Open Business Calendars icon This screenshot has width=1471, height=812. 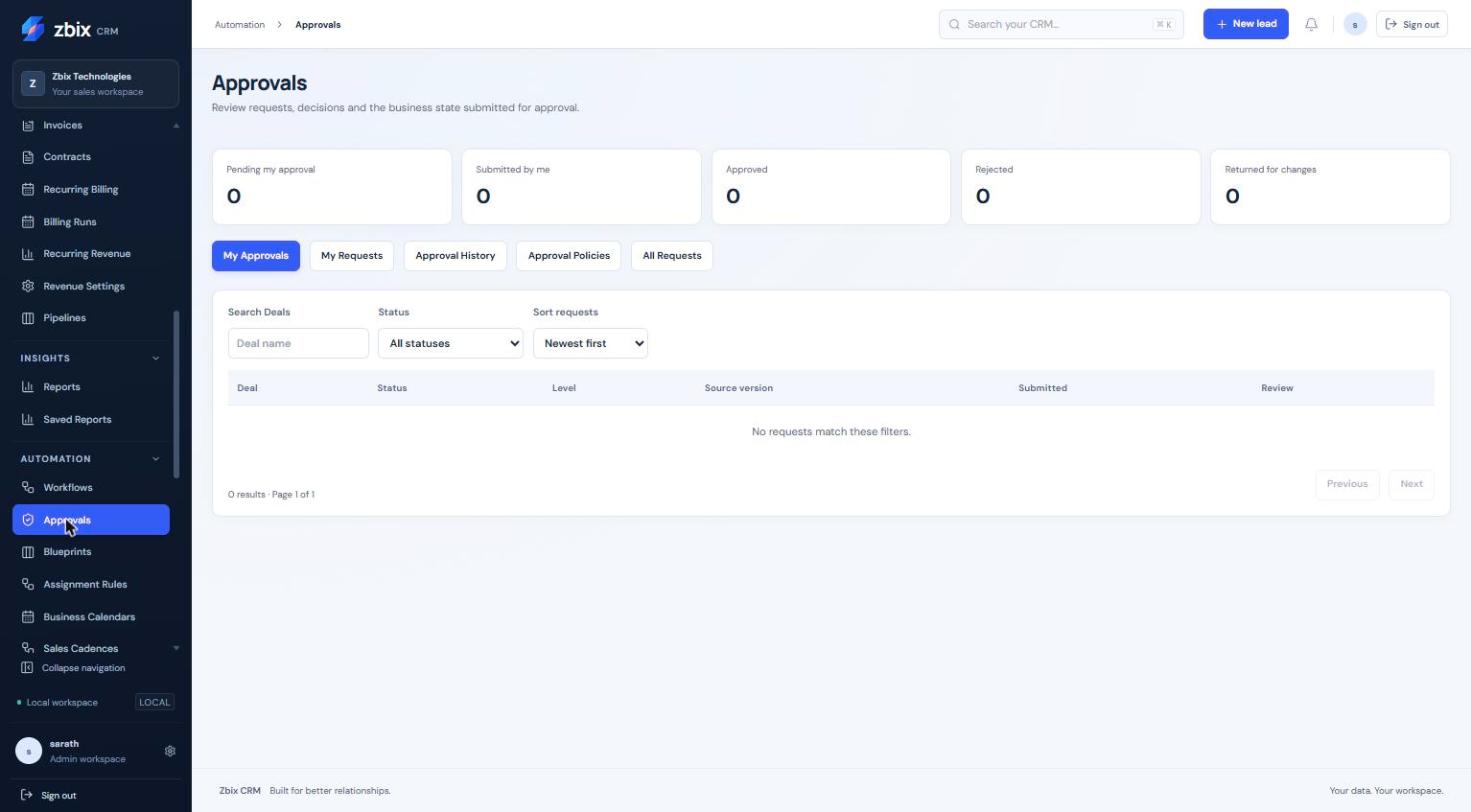point(28,617)
